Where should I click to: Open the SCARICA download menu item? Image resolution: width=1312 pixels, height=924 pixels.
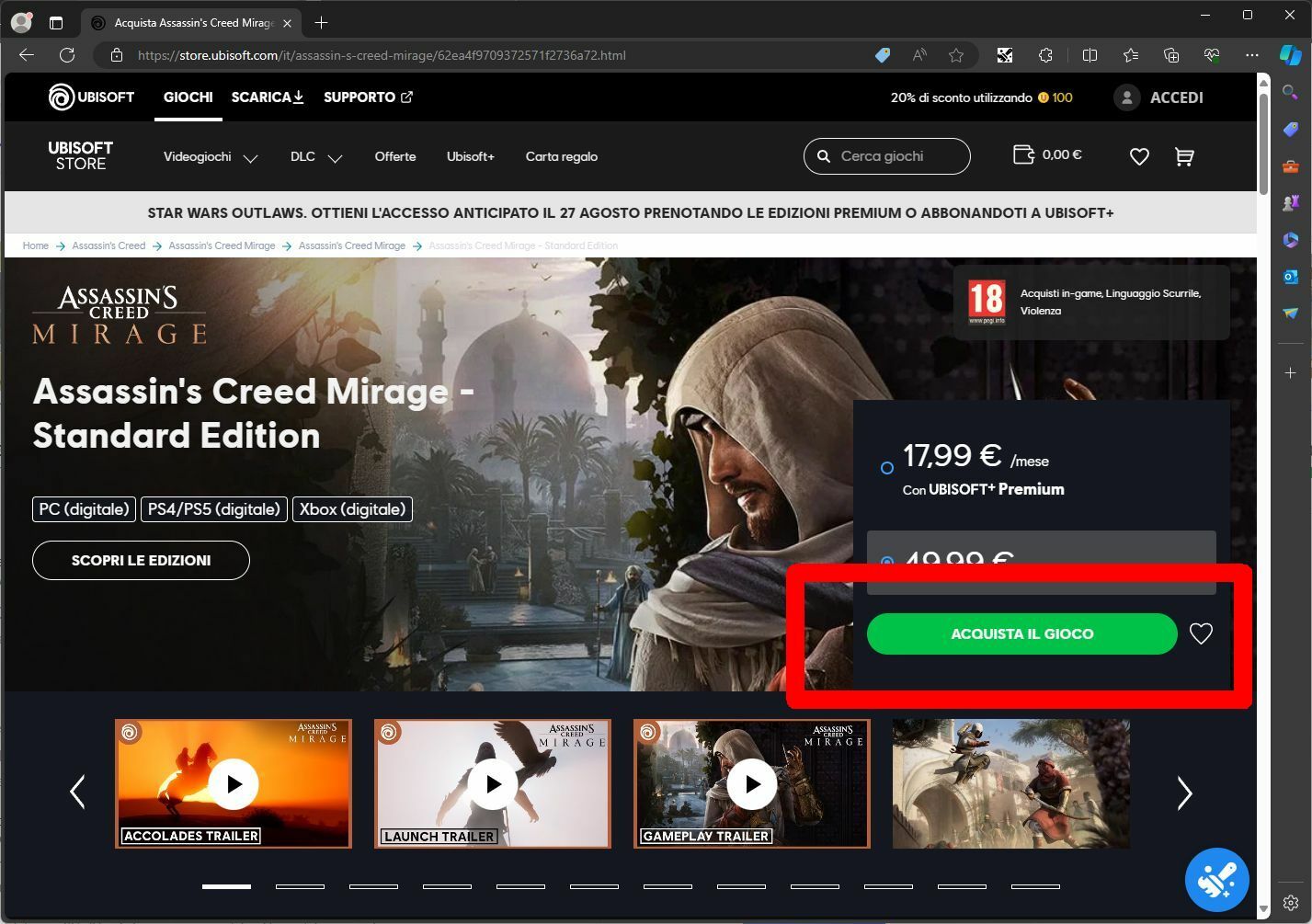pyautogui.click(x=268, y=97)
